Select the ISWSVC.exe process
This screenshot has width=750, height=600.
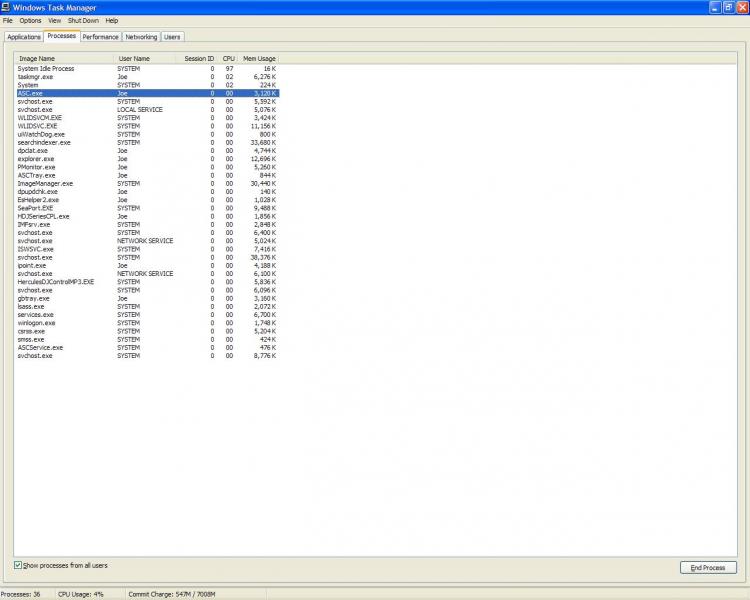coord(147,249)
